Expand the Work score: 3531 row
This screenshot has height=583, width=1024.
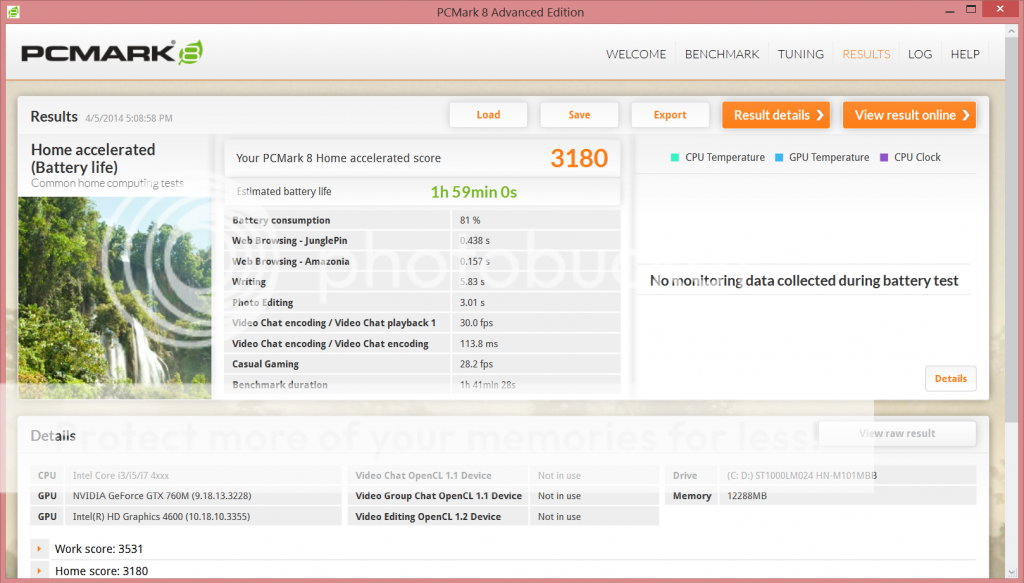pos(40,548)
